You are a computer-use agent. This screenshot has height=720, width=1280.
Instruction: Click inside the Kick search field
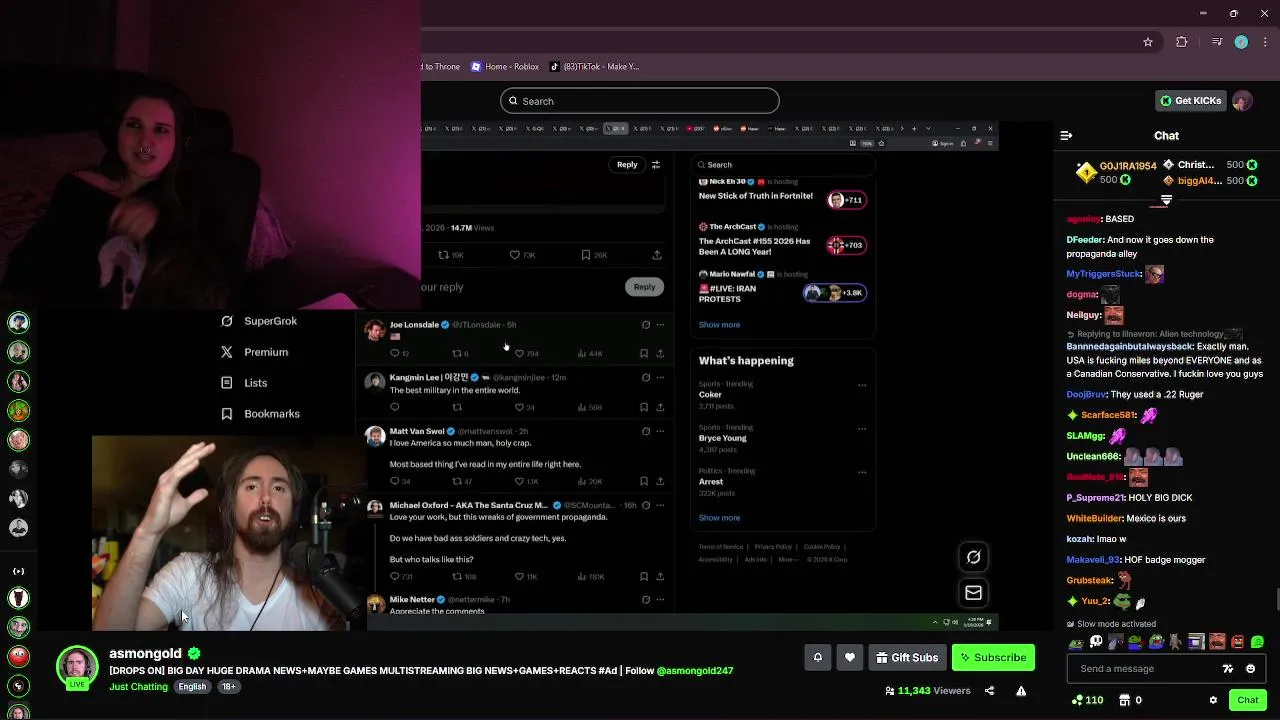(640, 101)
